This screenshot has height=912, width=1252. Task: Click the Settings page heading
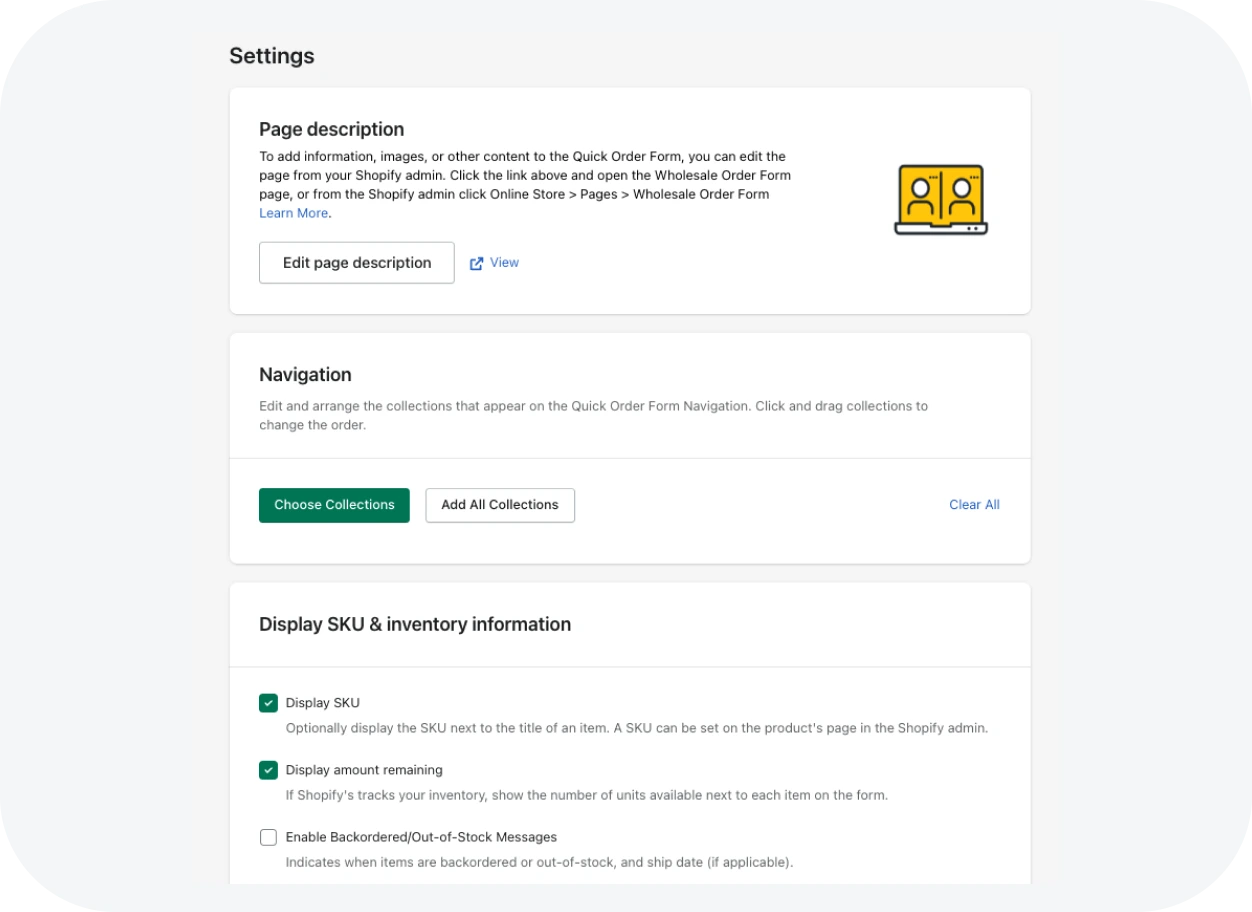point(272,56)
